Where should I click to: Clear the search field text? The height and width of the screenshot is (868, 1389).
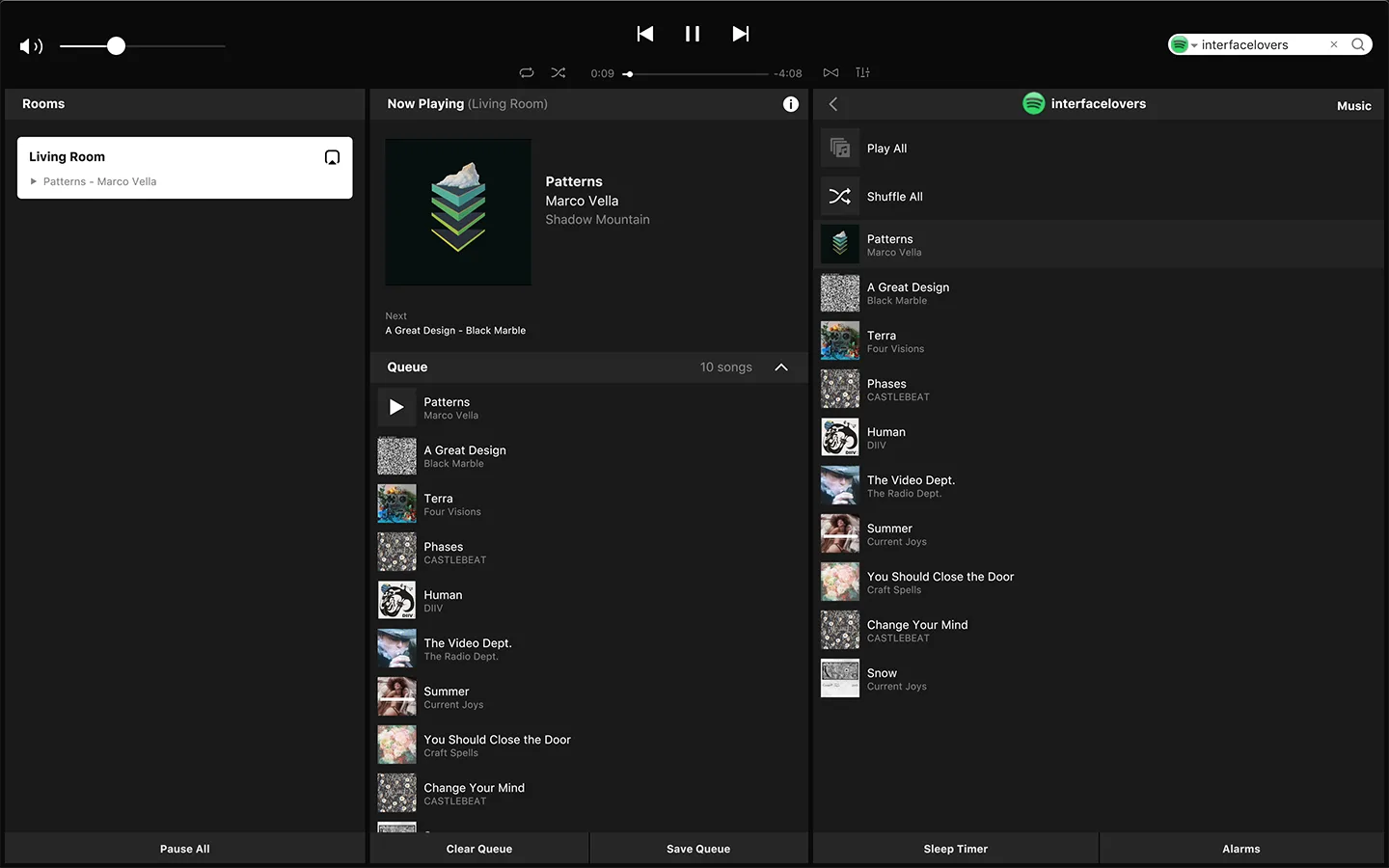pos(1334,44)
